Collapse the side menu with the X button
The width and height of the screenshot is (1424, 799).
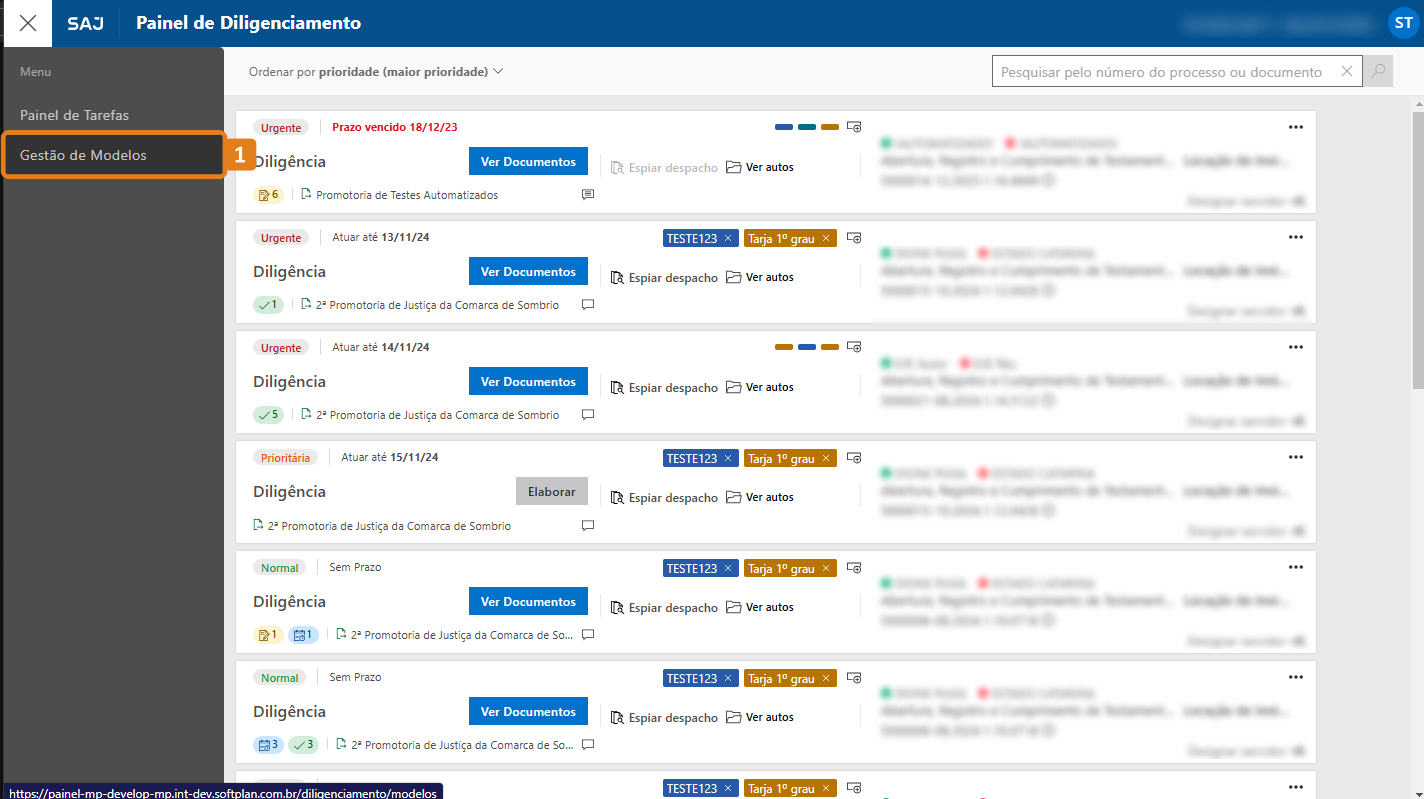coord(27,23)
